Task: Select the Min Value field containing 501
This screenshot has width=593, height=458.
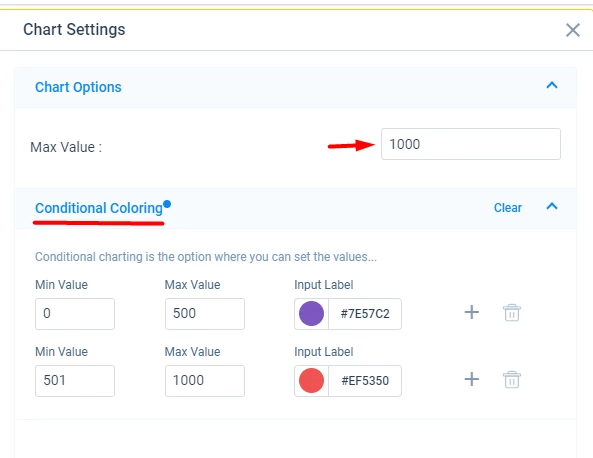Action: pyautogui.click(x=75, y=380)
